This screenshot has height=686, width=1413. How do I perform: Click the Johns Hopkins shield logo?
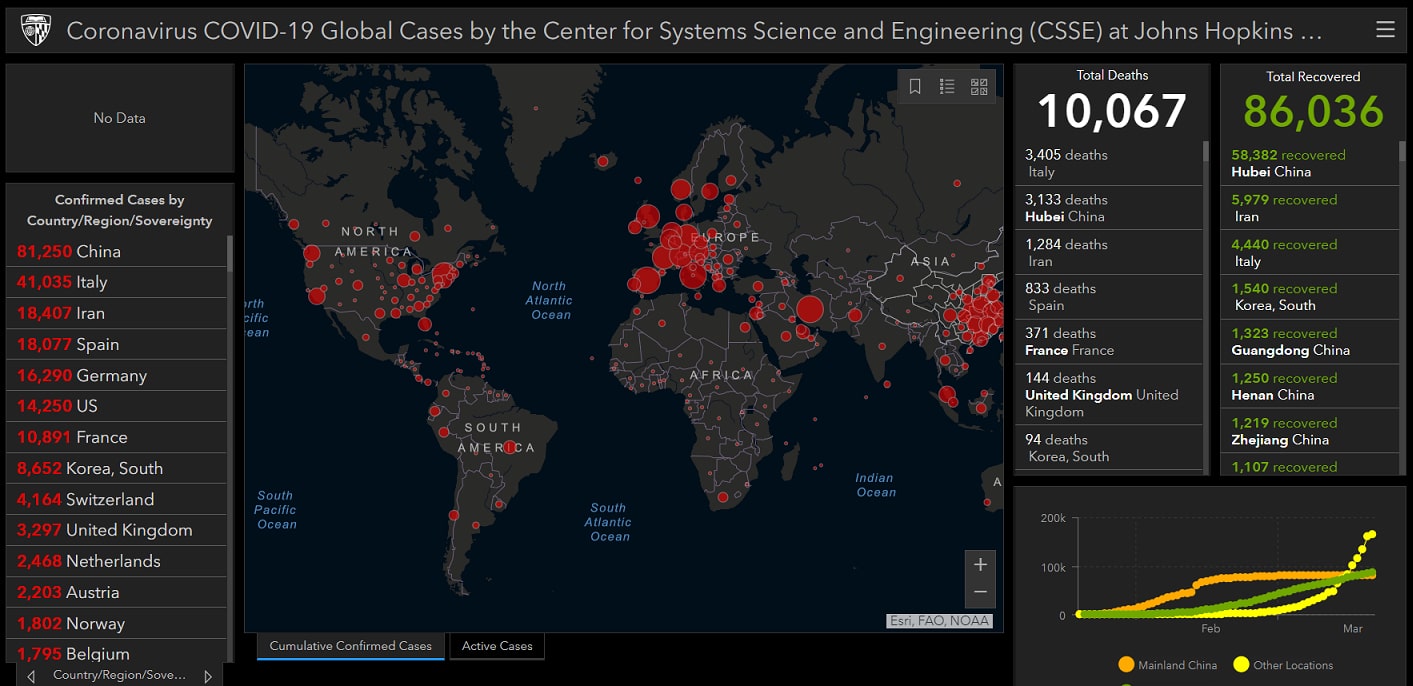tap(35, 31)
